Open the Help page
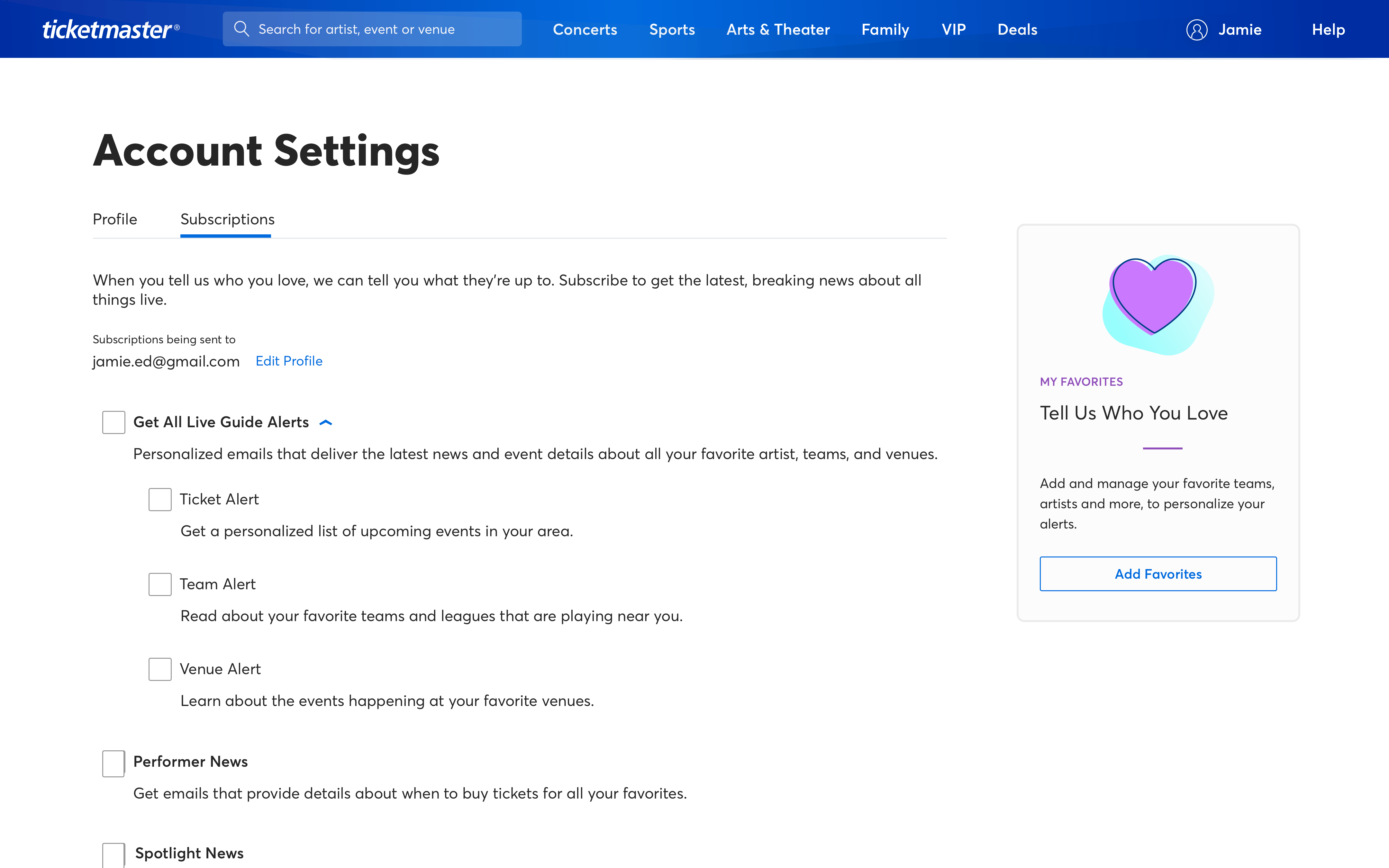 [x=1328, y=30]
